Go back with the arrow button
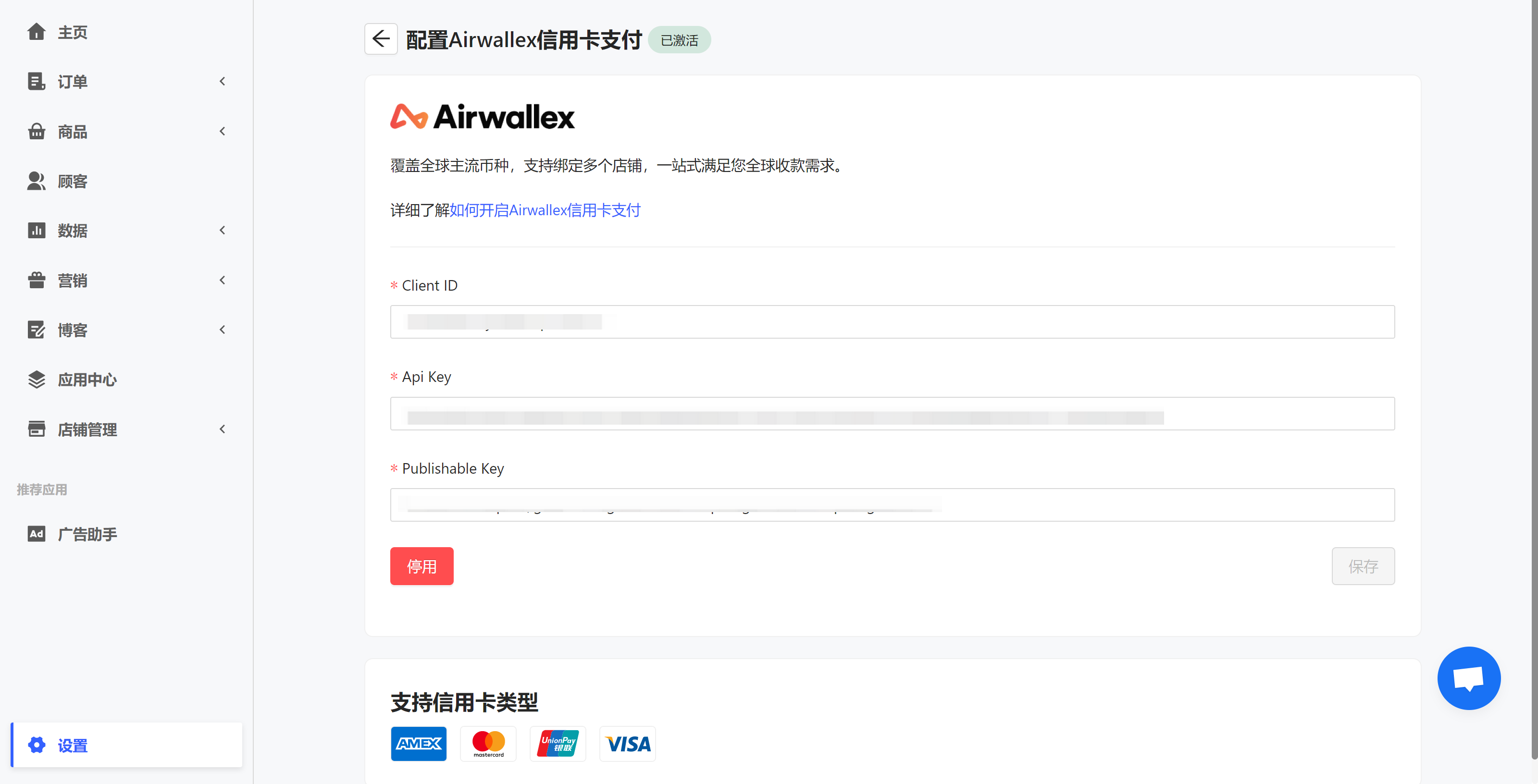The image size is (1538, 784). click(381, 39)
